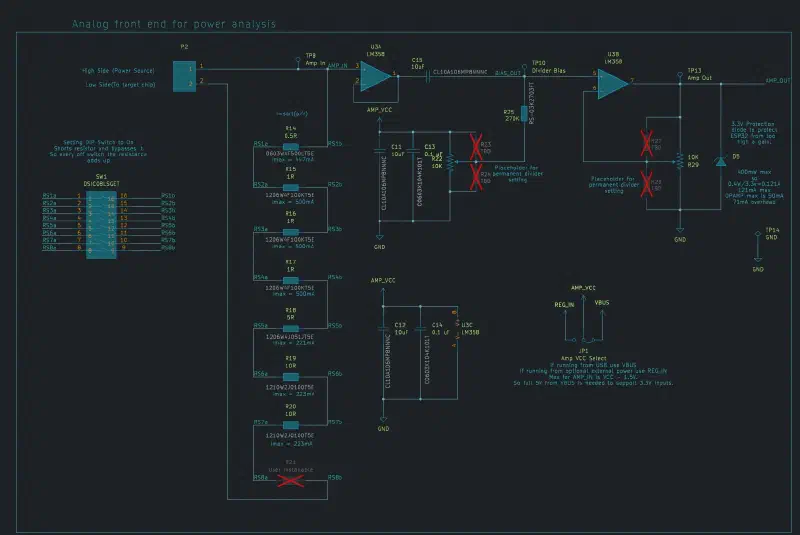
Task: Click the R25 270K resistor symbol
Action: pos(524,113)
